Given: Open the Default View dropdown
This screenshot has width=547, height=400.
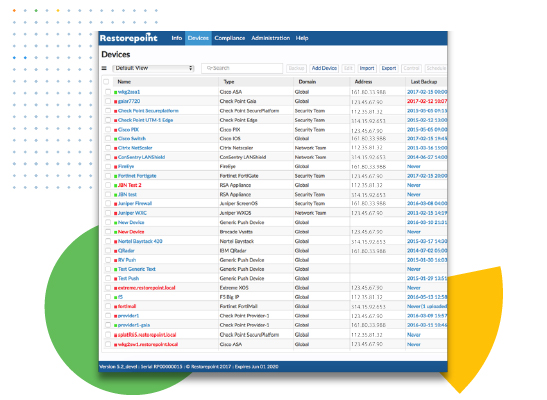Looking at the screenshot, I should click(x=153, y=68).
